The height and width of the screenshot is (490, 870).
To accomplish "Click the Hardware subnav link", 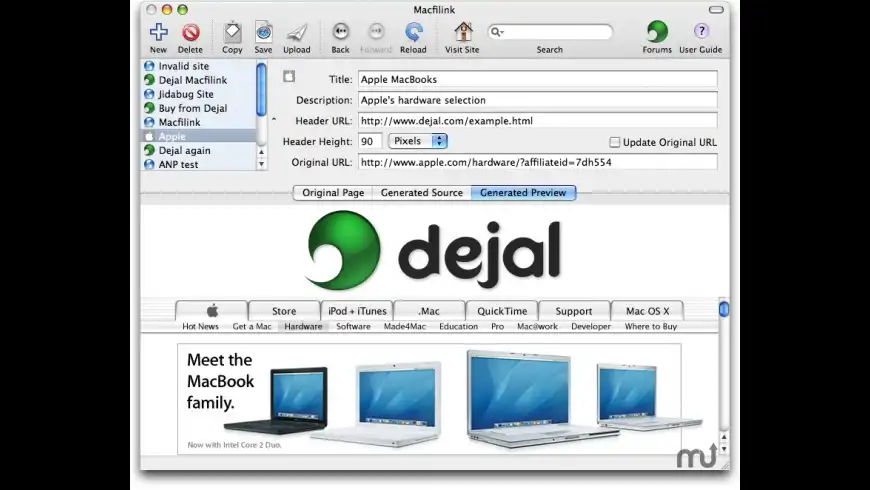I will pos(303,326).
